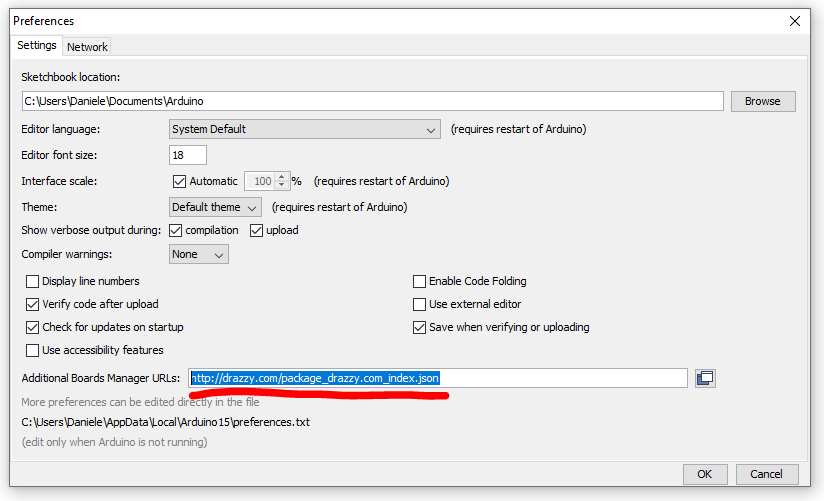
Task: Toggle Check for updates on startup
Action: [32, 328]
